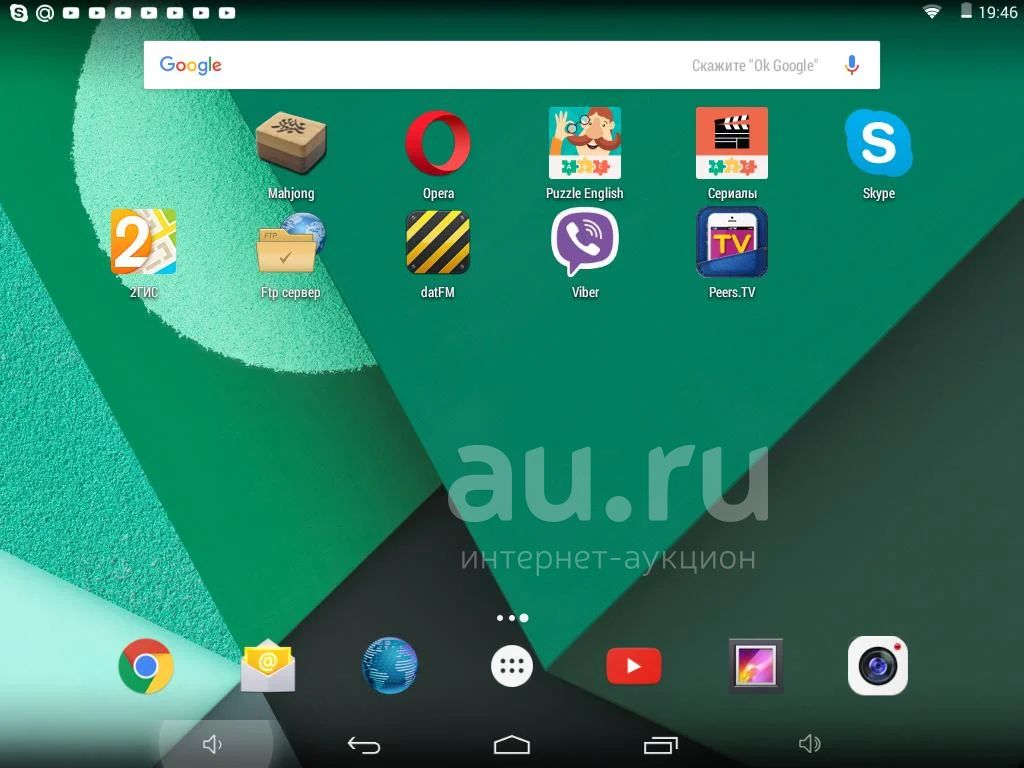Tap the Recent apps navigation button
This screenshot has width=1024, height=768.
coord(660,744)
